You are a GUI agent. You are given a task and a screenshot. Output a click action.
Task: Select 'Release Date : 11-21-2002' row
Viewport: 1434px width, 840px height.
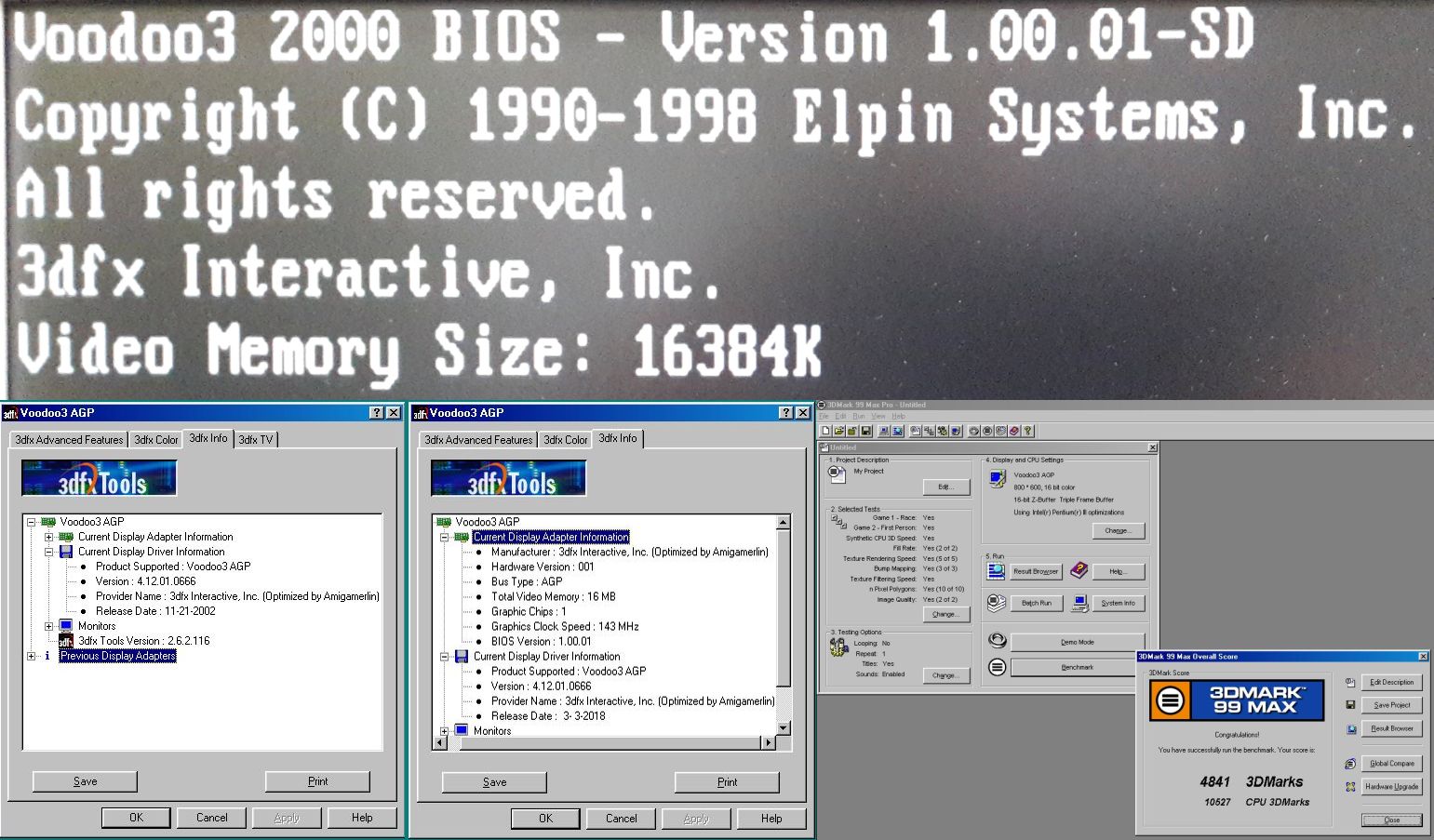click(155, 611)
